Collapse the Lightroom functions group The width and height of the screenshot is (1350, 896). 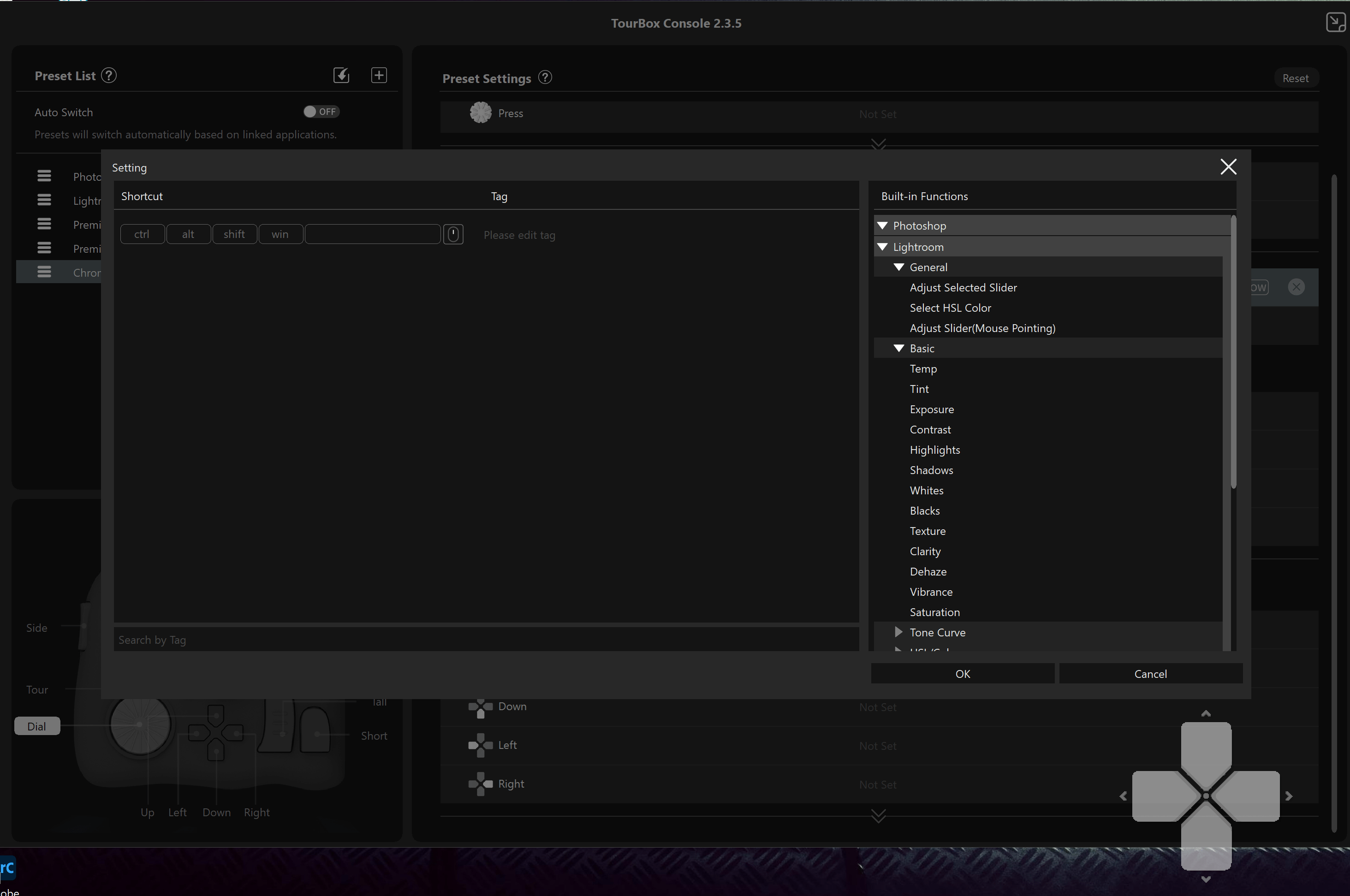point(883,246)
